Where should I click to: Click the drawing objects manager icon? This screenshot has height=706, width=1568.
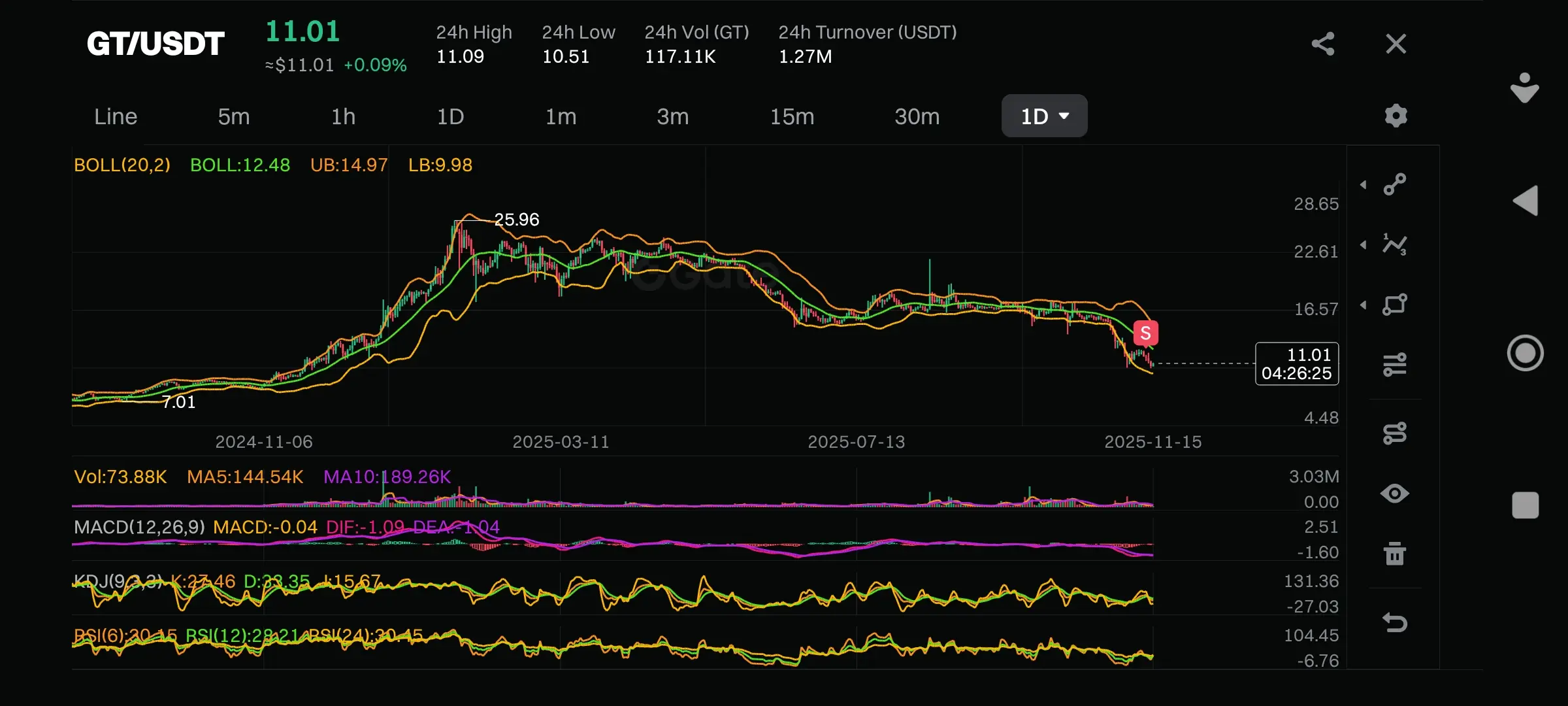point(1395,433)
